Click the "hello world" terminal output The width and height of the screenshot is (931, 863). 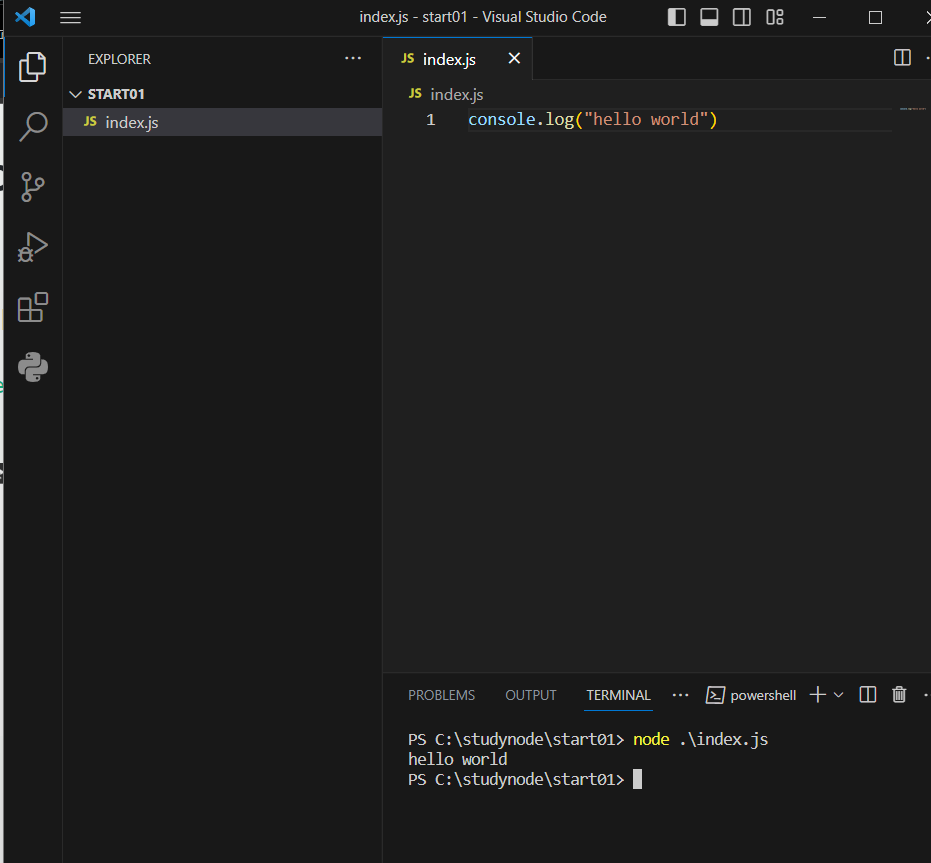pyautogui.click(x=457, y=759)
